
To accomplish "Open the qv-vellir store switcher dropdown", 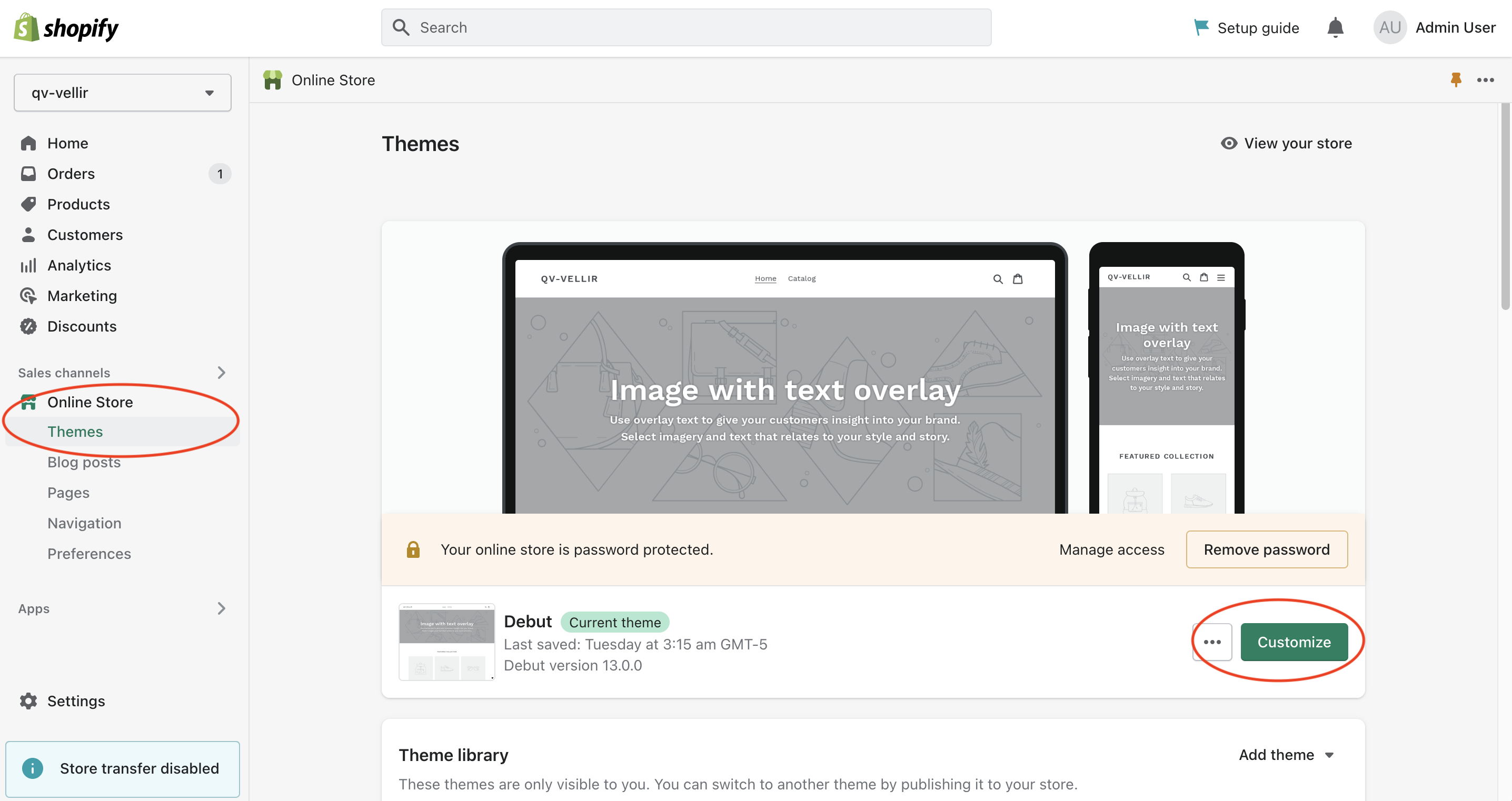I will click(x=122, y=93).
